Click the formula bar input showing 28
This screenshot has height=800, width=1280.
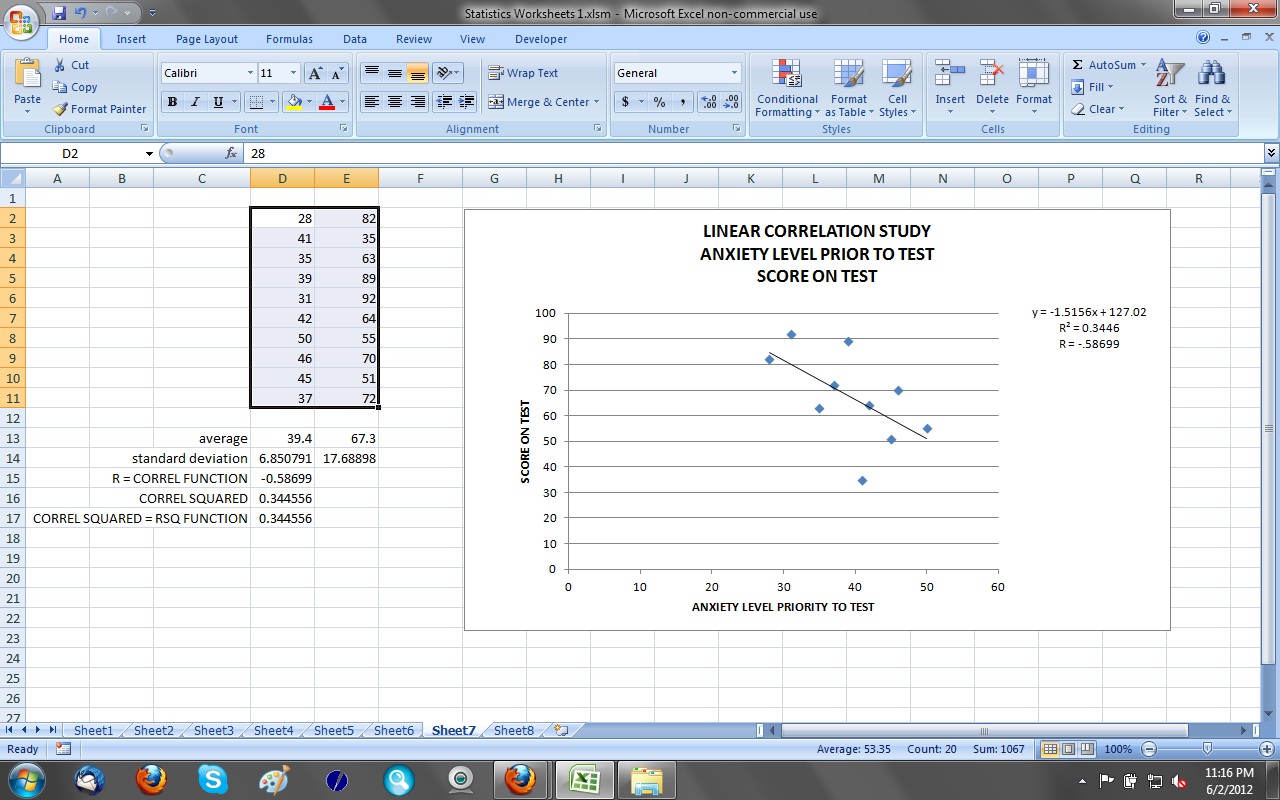[754, 153]
